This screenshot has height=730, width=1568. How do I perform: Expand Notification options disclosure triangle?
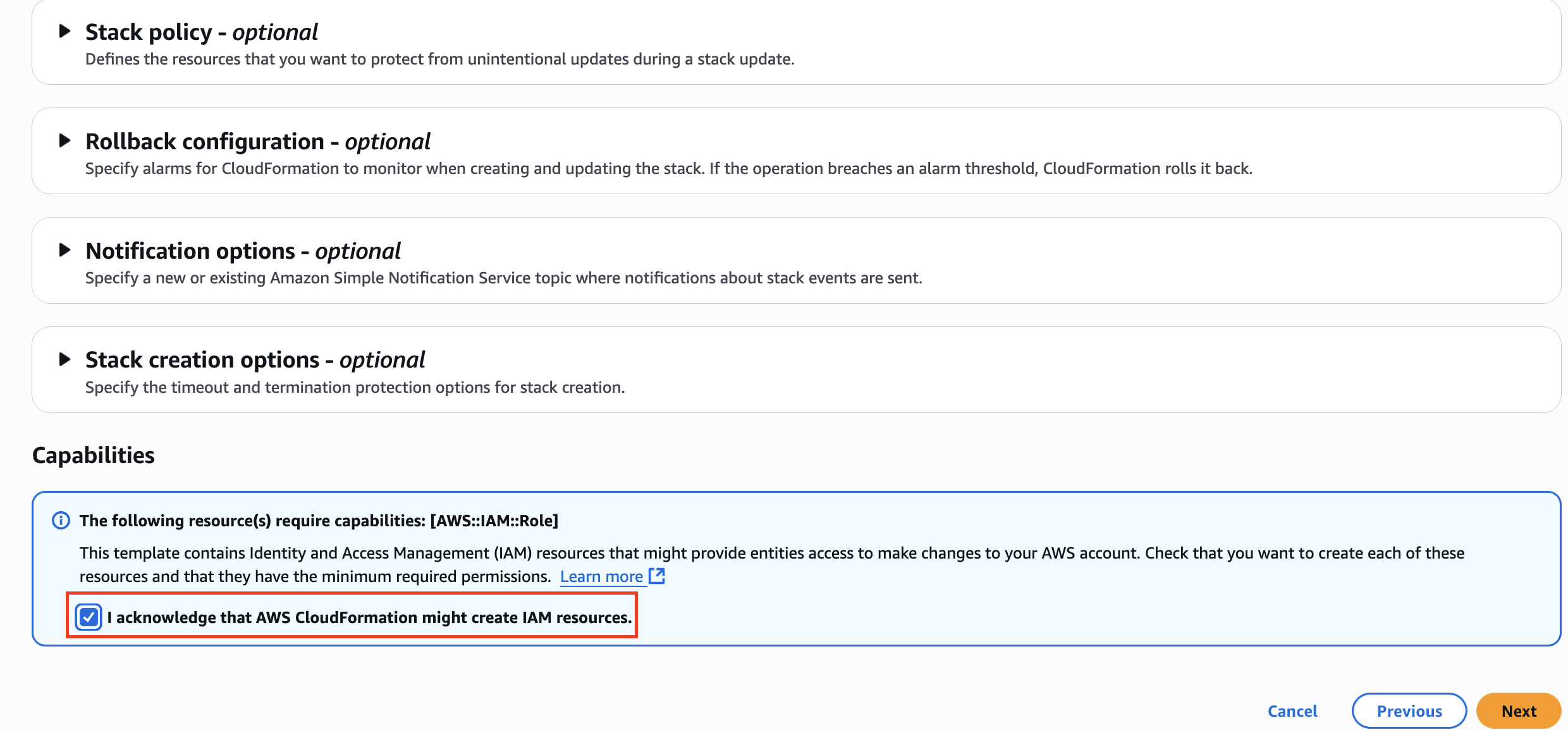point(64,250)
